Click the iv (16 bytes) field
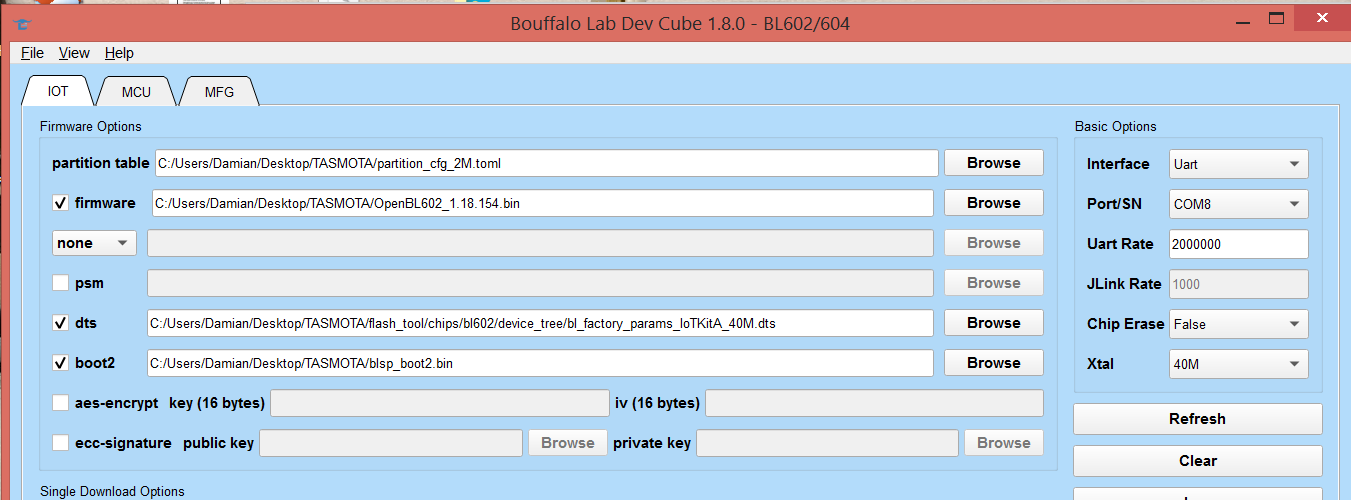 [874, 403]
